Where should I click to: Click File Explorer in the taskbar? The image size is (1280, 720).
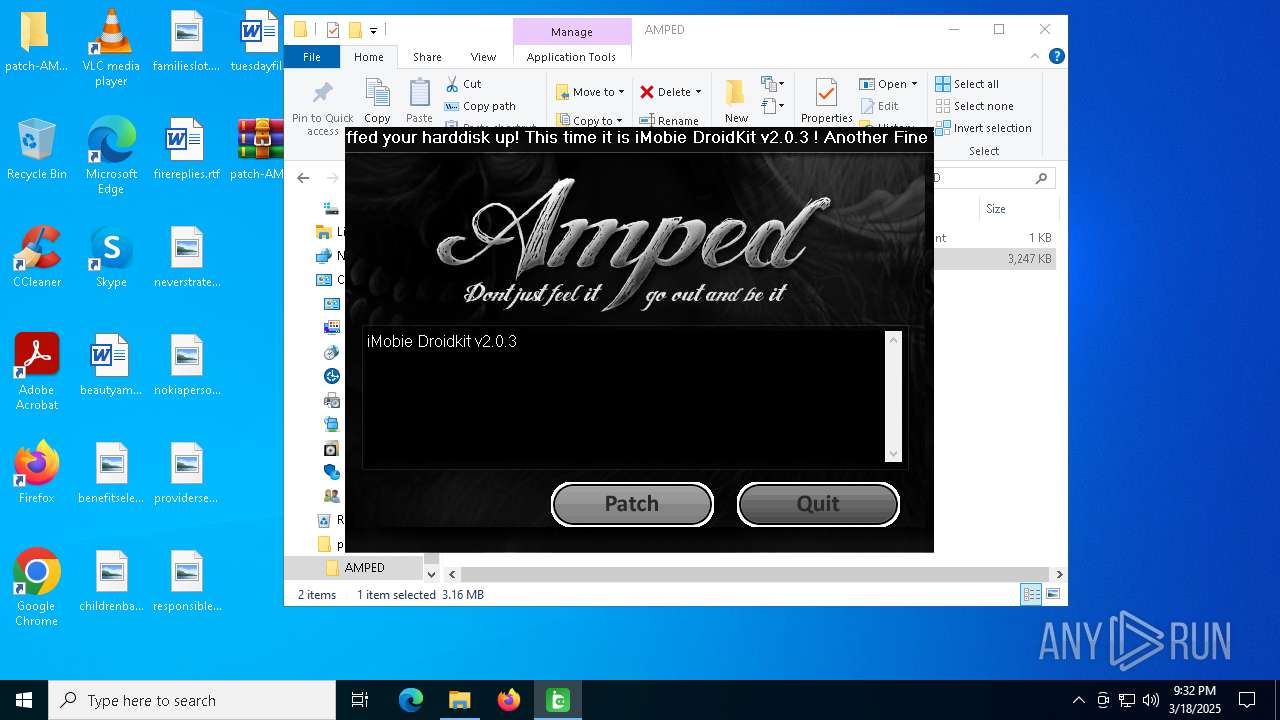(459, 700)
